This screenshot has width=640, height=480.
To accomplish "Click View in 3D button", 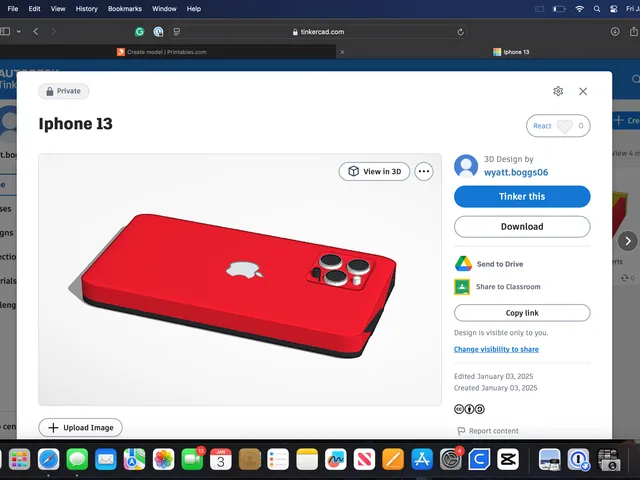I will point(374,171).
